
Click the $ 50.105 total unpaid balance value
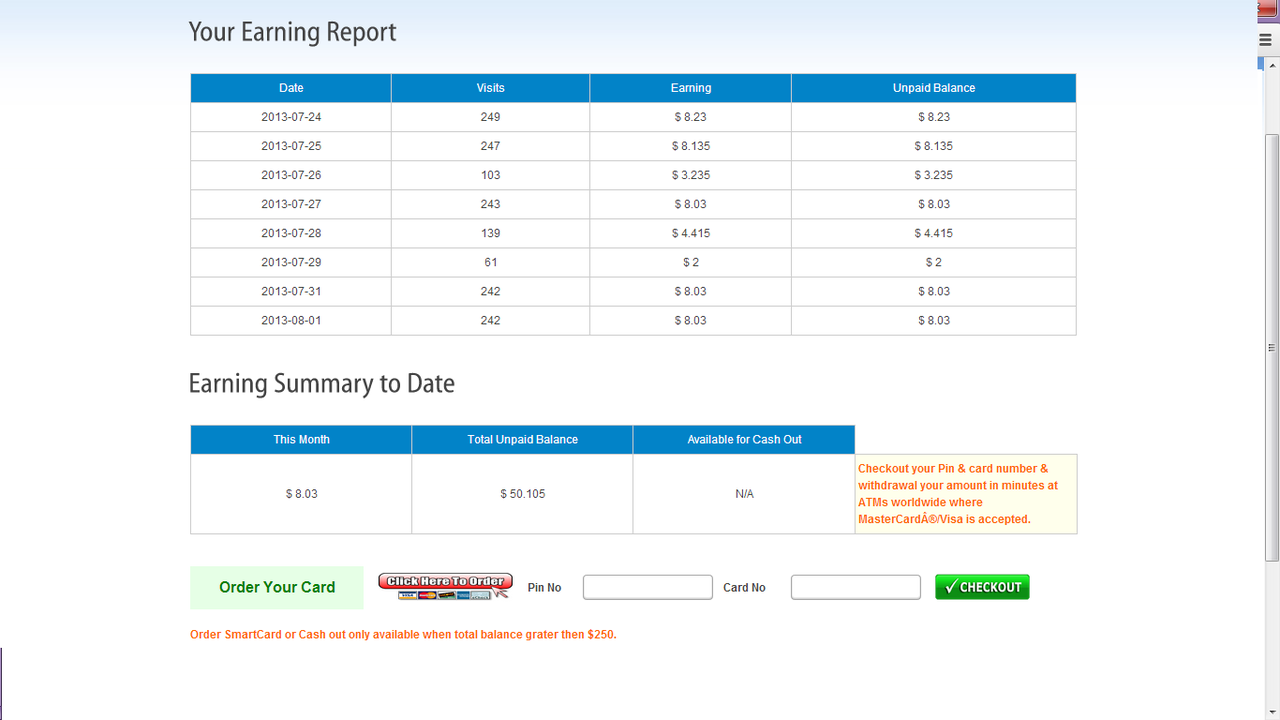pos(522,494)
